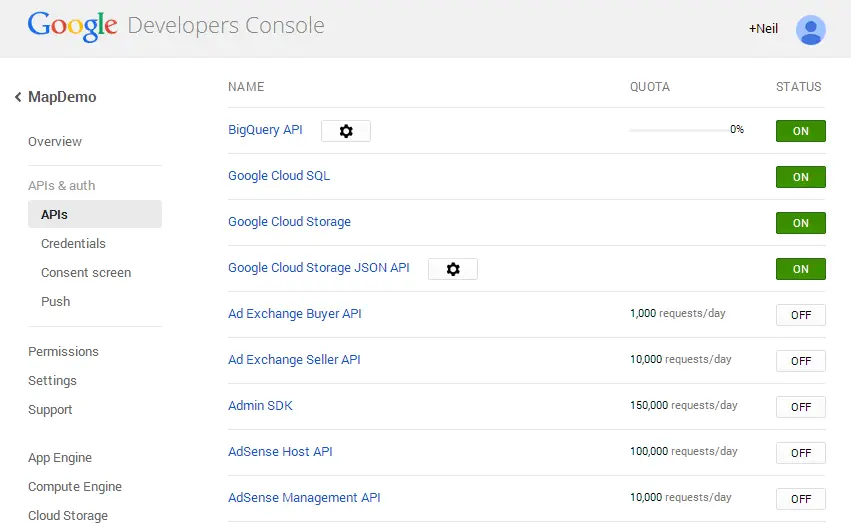
Task: Open Consent screen sidebar item
Action: [86, 272]
